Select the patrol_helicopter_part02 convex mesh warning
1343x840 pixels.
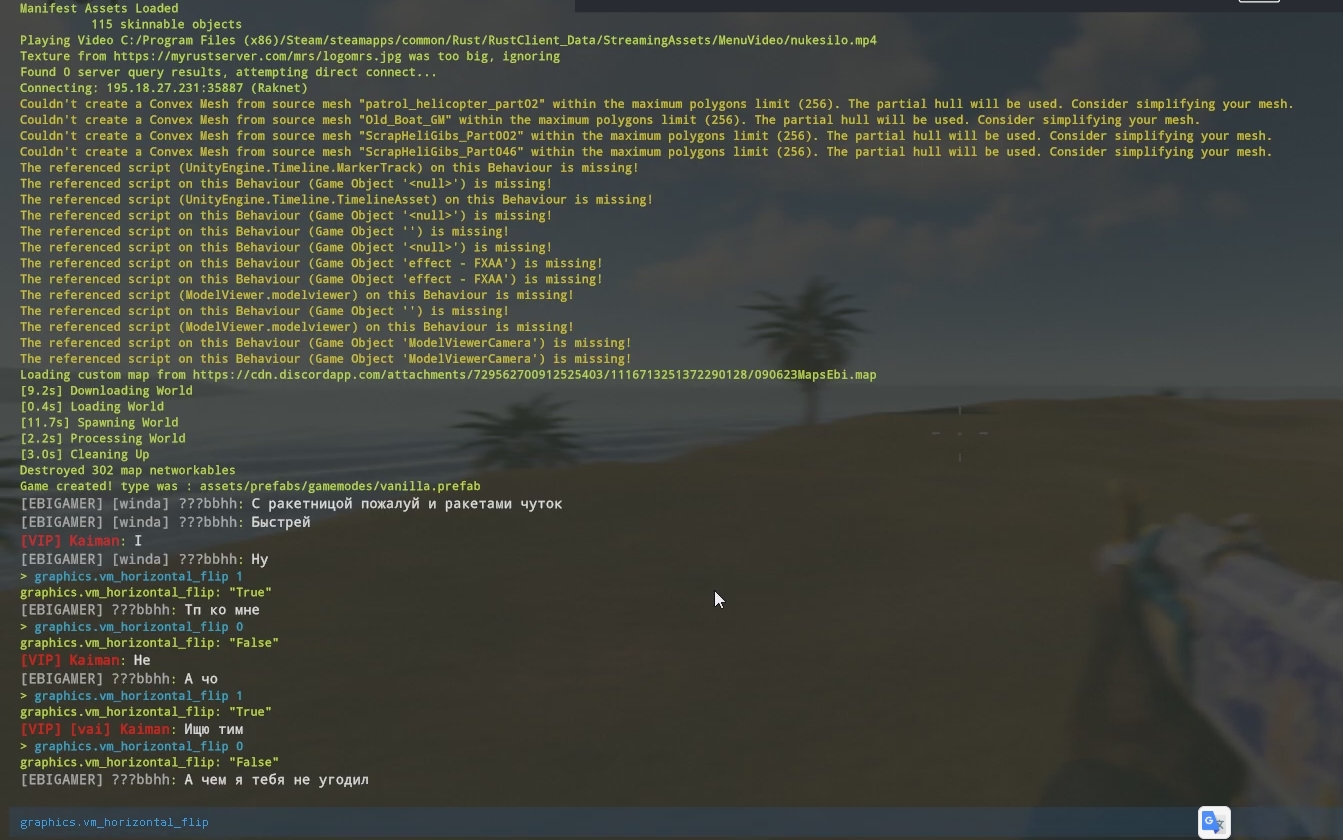coord(656,104)
